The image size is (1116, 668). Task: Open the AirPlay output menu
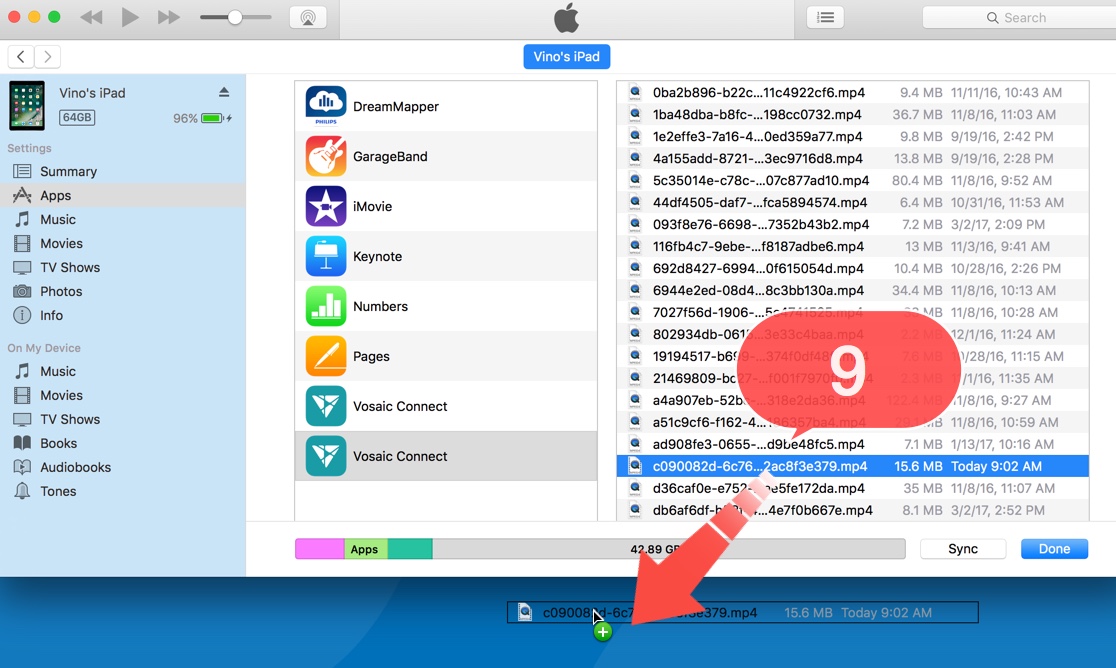308,18
